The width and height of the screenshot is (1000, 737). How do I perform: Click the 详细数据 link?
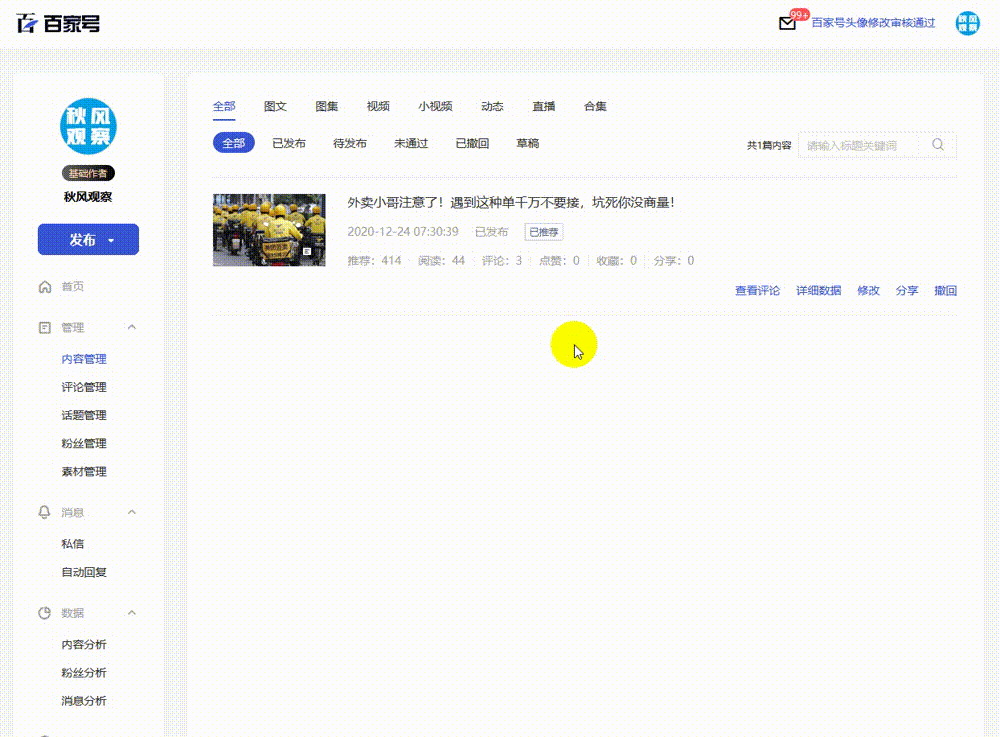point(818,290)
